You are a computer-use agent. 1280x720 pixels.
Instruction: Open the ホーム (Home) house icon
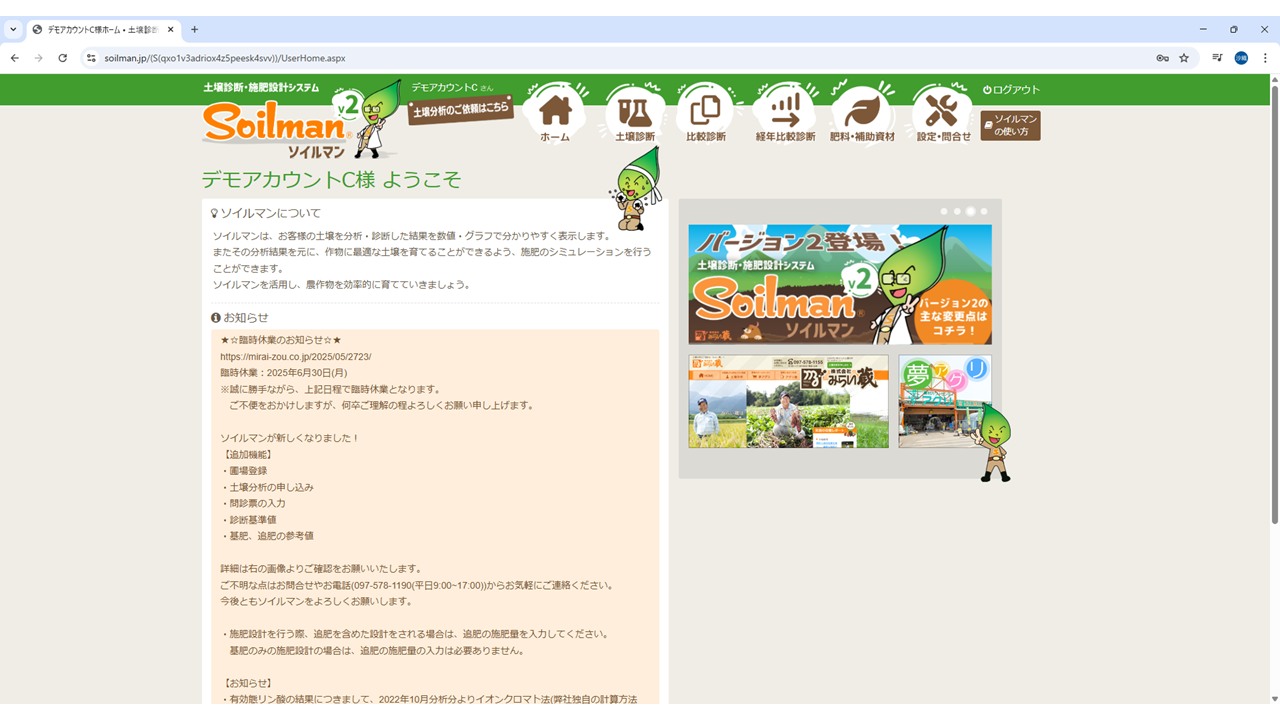(x=555, y=112)
